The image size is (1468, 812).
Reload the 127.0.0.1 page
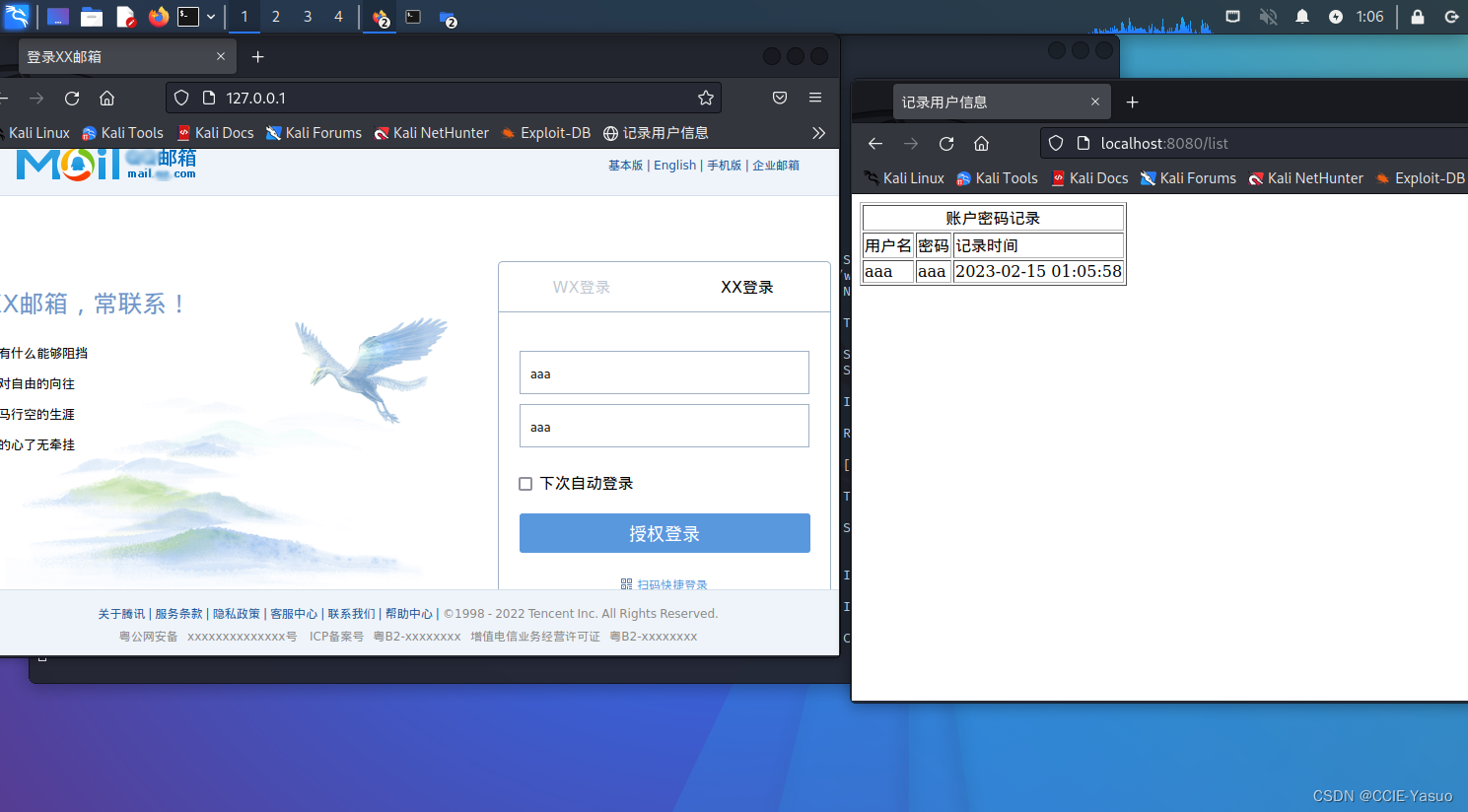(x=72, y=98)
